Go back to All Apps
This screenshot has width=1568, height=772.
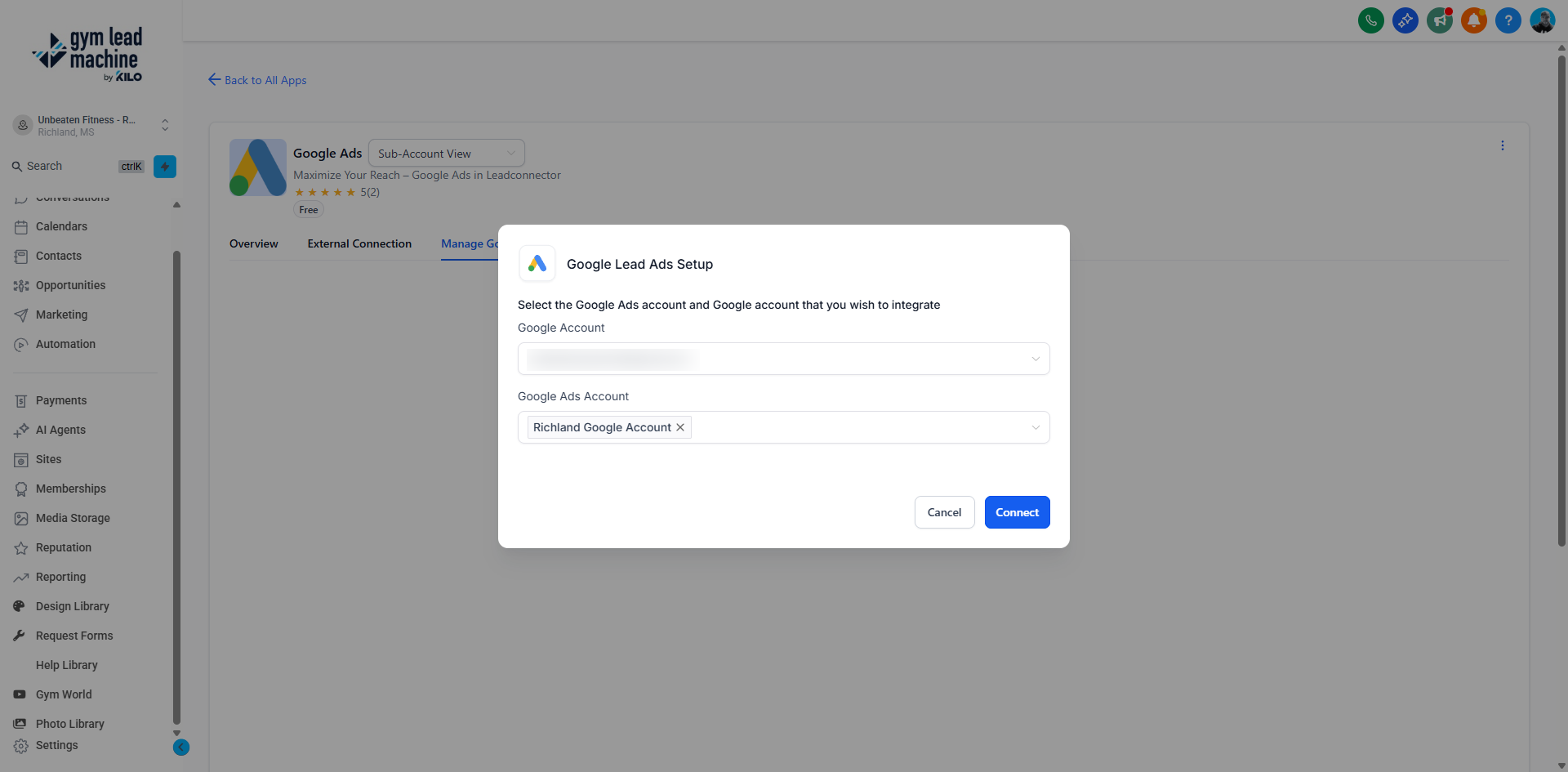point(258,80)
